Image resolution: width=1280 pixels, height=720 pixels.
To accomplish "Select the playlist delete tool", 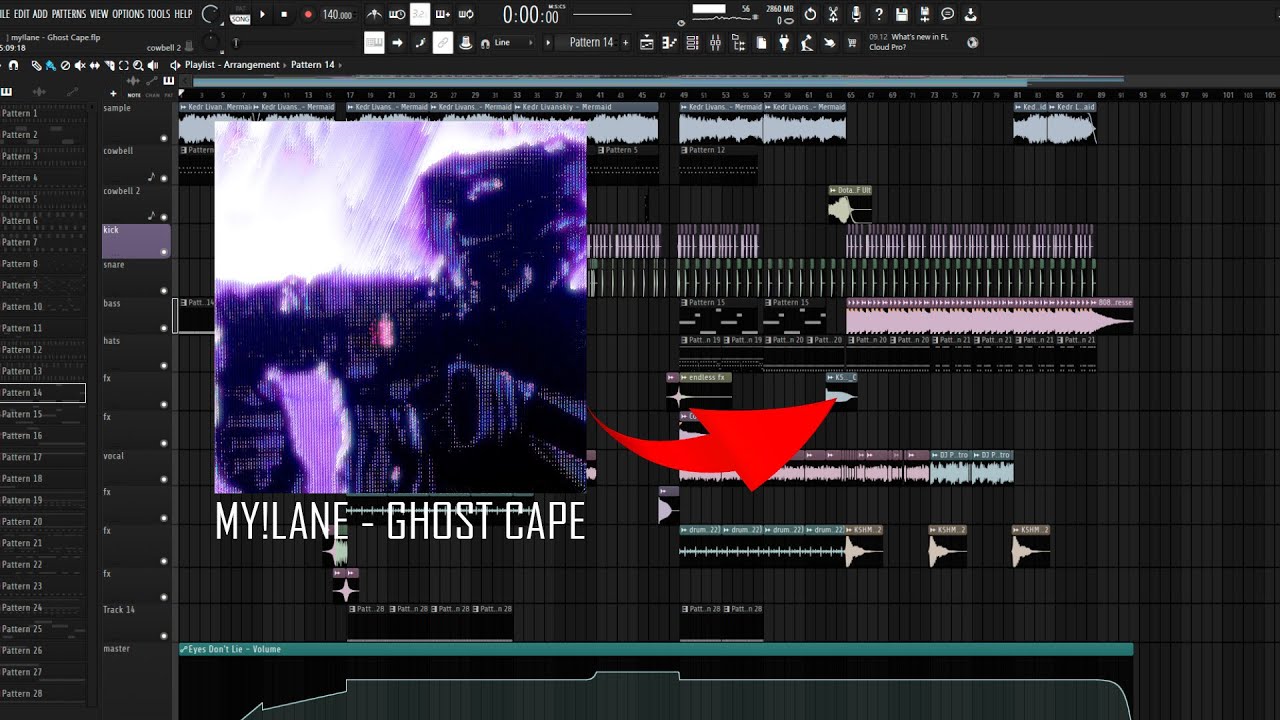I will pyautogui.click(x=65, y=65).
